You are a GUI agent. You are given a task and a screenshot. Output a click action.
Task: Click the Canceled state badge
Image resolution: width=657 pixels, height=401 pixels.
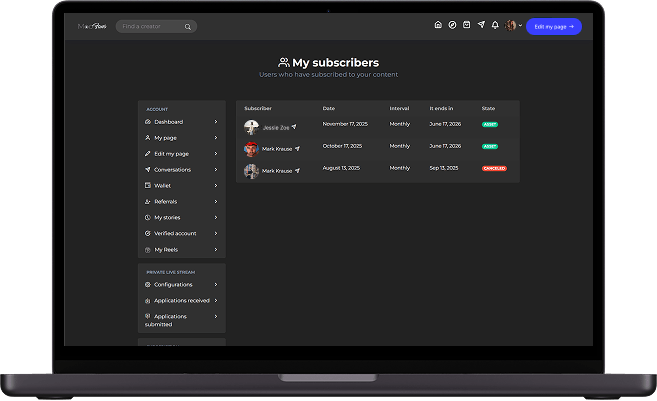coord(494,168)
